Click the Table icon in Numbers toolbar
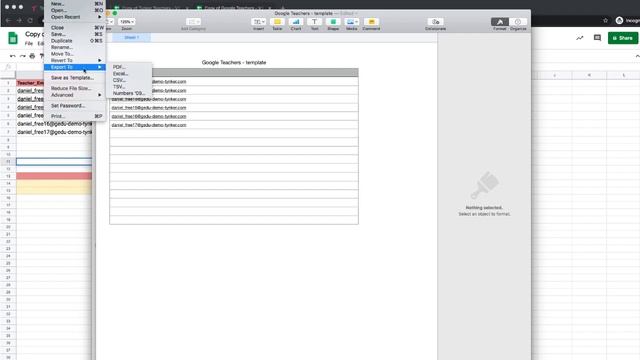 (x=277, y=22)
